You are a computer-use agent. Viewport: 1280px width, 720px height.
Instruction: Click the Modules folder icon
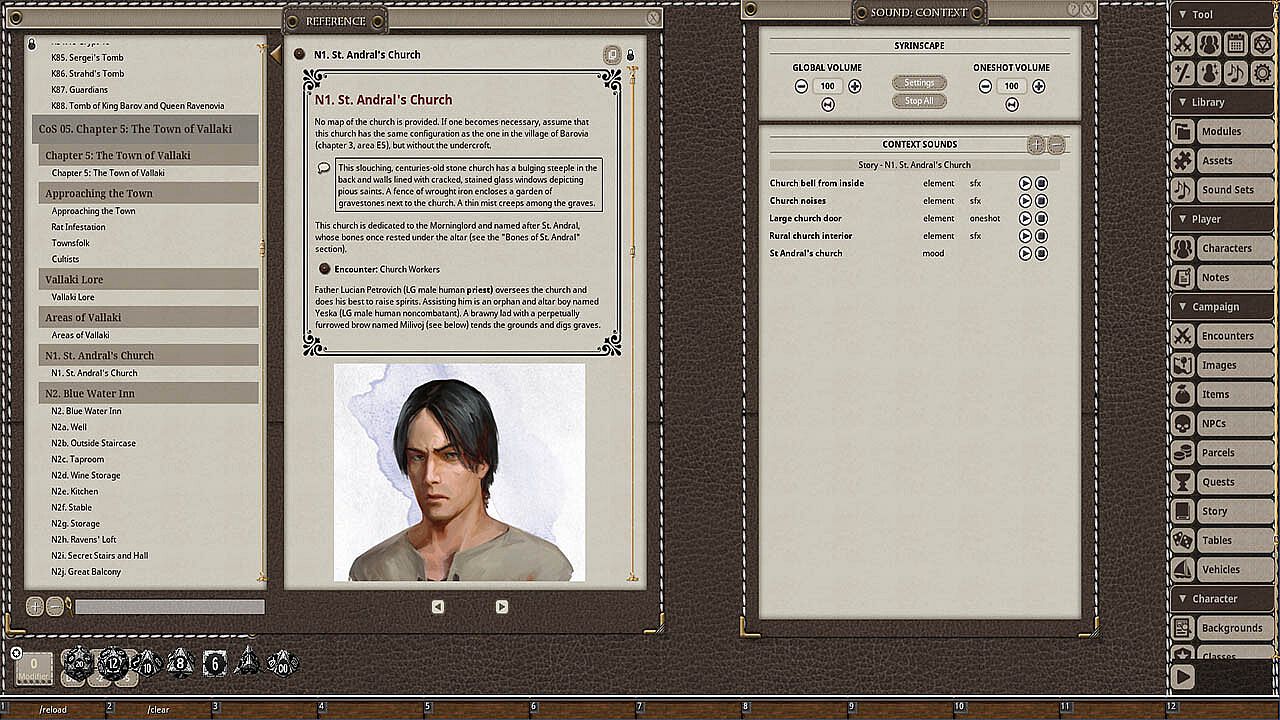[x=1183, y=132]
